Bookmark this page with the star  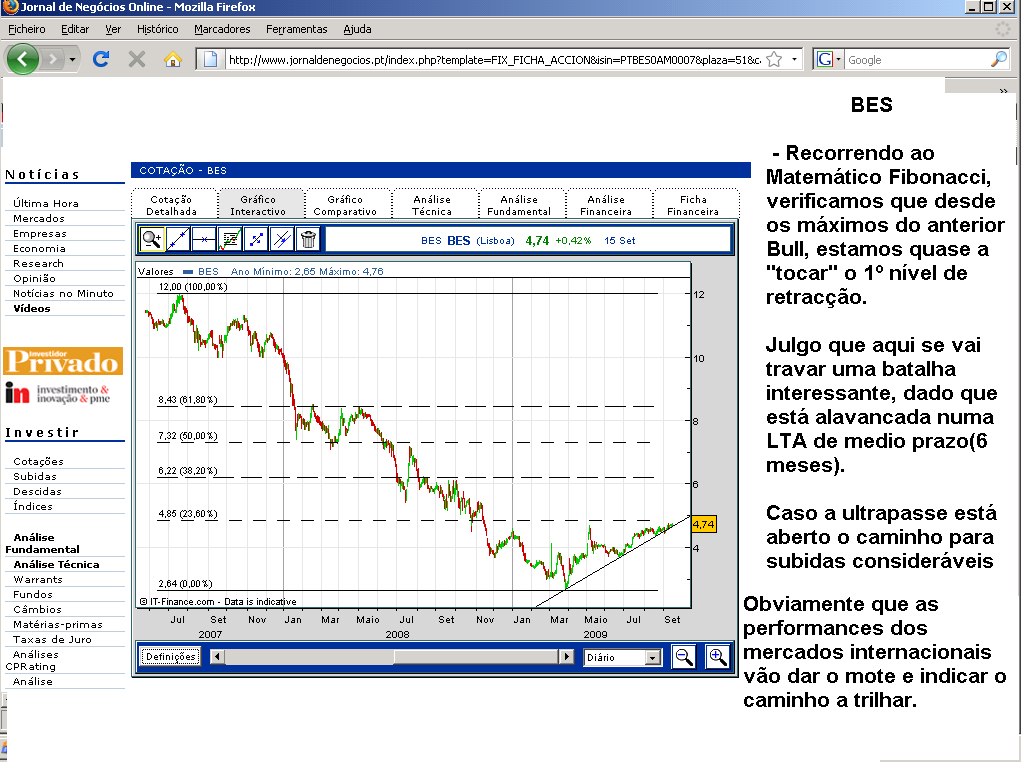pyautogui.click(x=774, y=59)
